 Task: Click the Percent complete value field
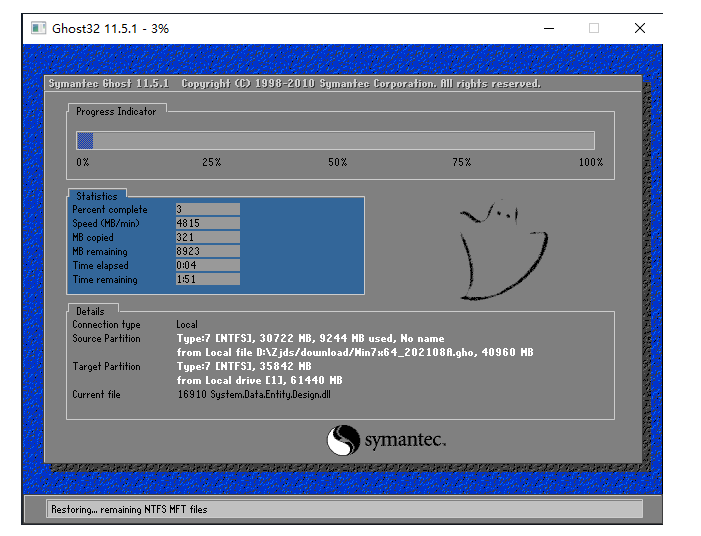coord(207,210)
